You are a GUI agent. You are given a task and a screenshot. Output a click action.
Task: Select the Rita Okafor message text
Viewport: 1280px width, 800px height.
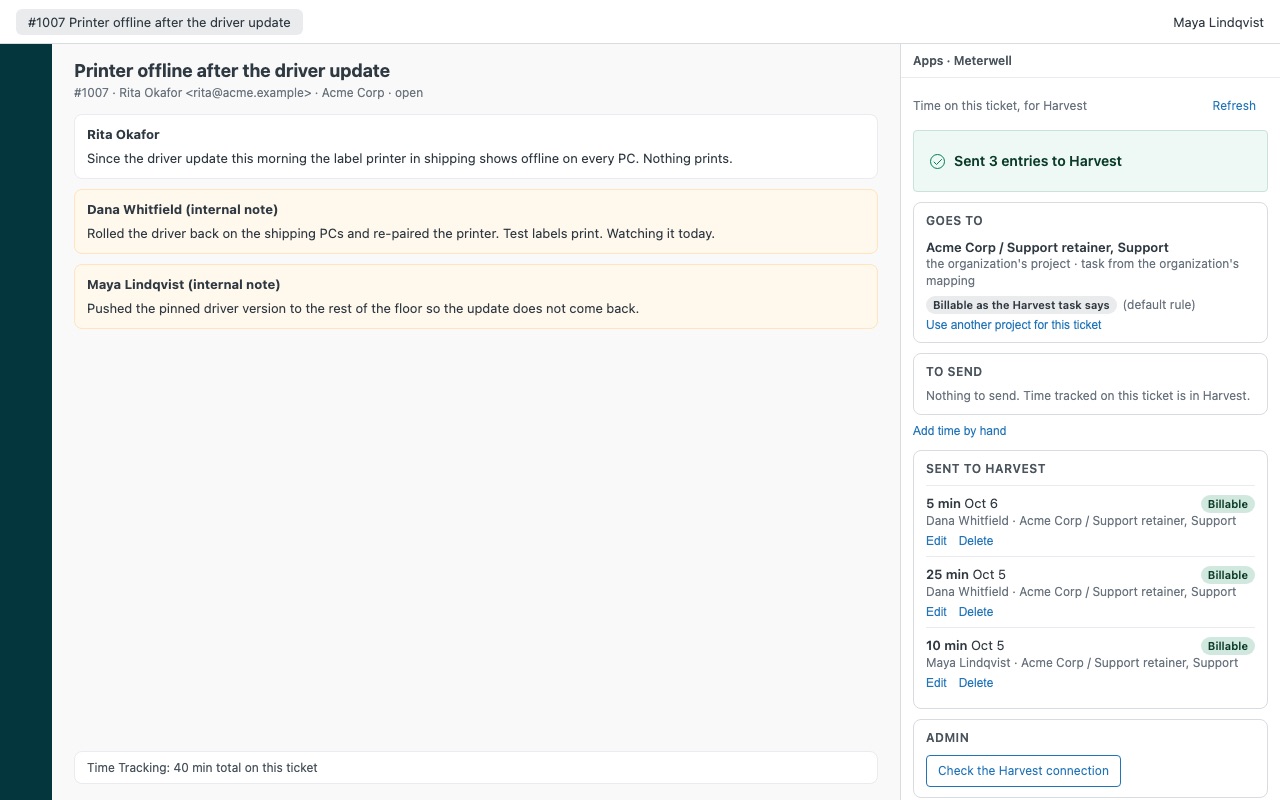click(x=410, y=158)
